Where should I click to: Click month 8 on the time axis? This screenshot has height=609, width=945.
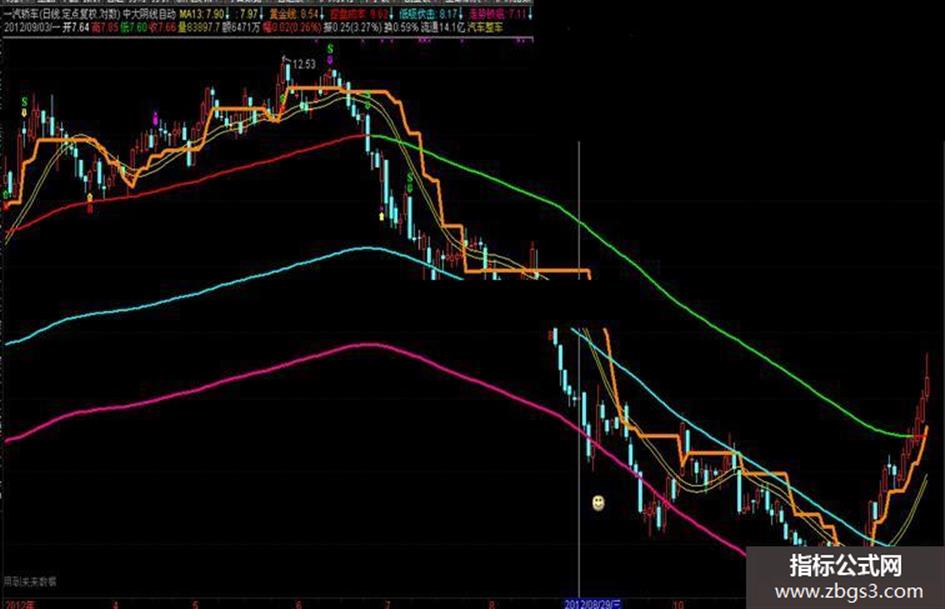coord(492,604)
